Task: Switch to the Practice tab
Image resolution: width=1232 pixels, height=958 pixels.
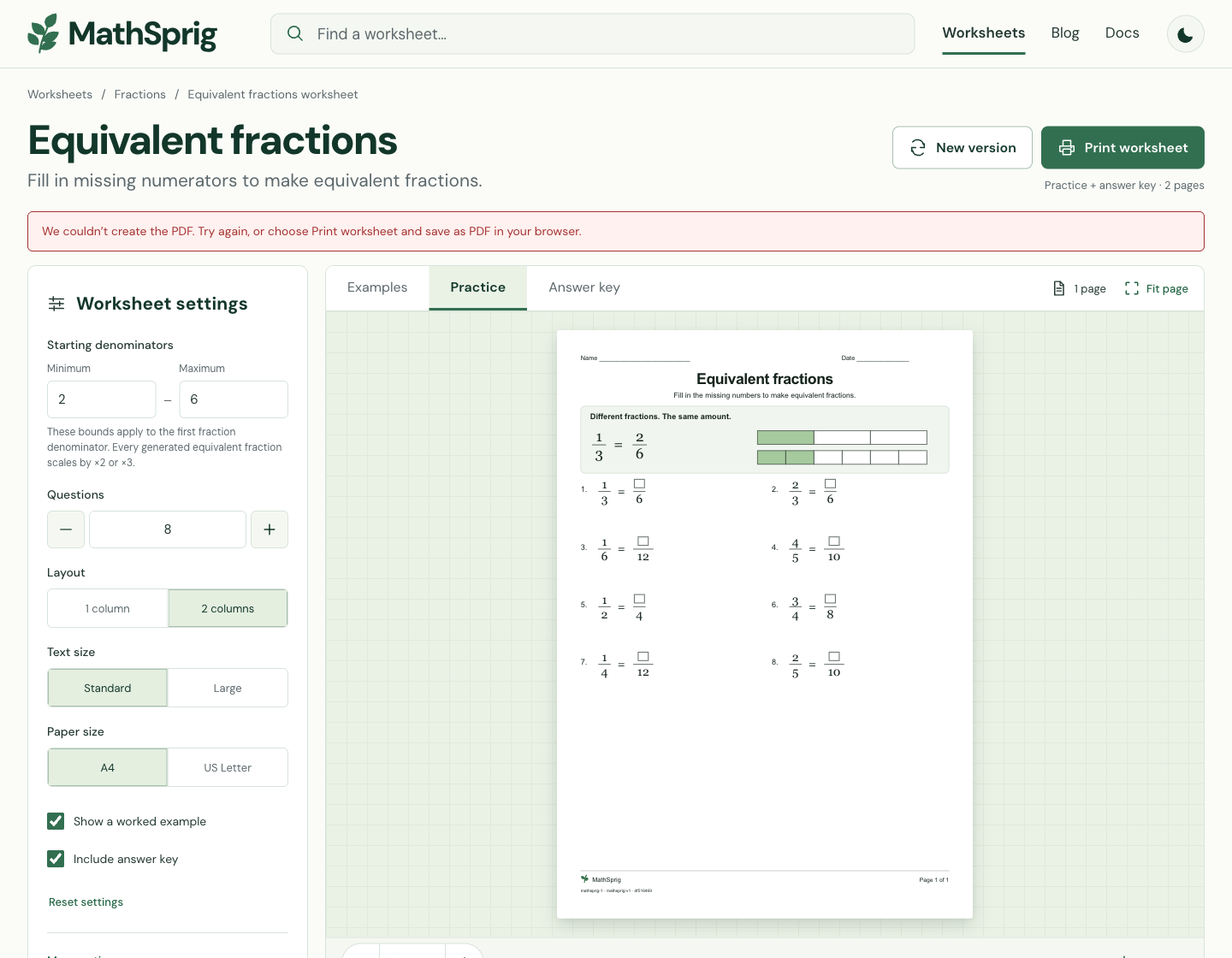Action: (x=478, y=287)
